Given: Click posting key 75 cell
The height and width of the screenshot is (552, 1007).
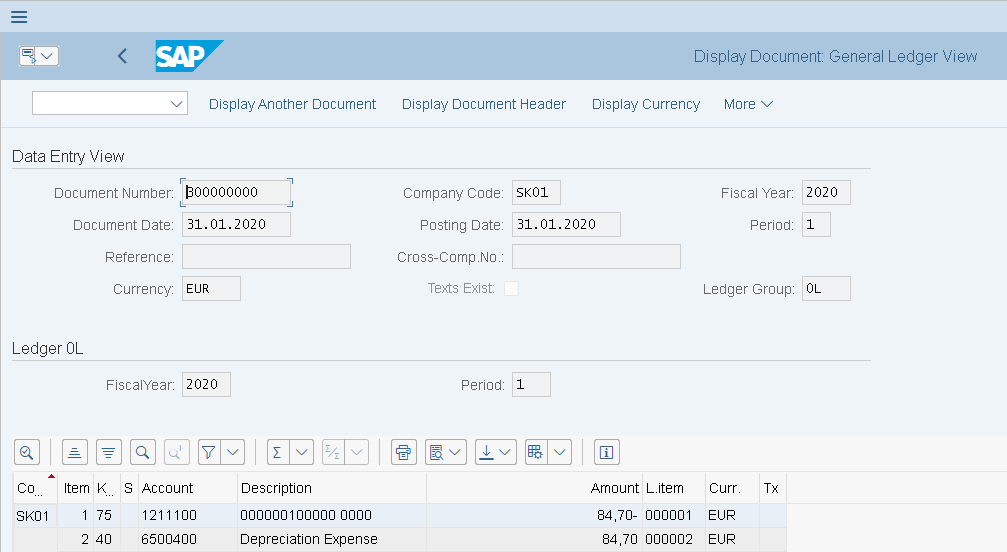Looking at the screenshot, I should pos(106,515).
